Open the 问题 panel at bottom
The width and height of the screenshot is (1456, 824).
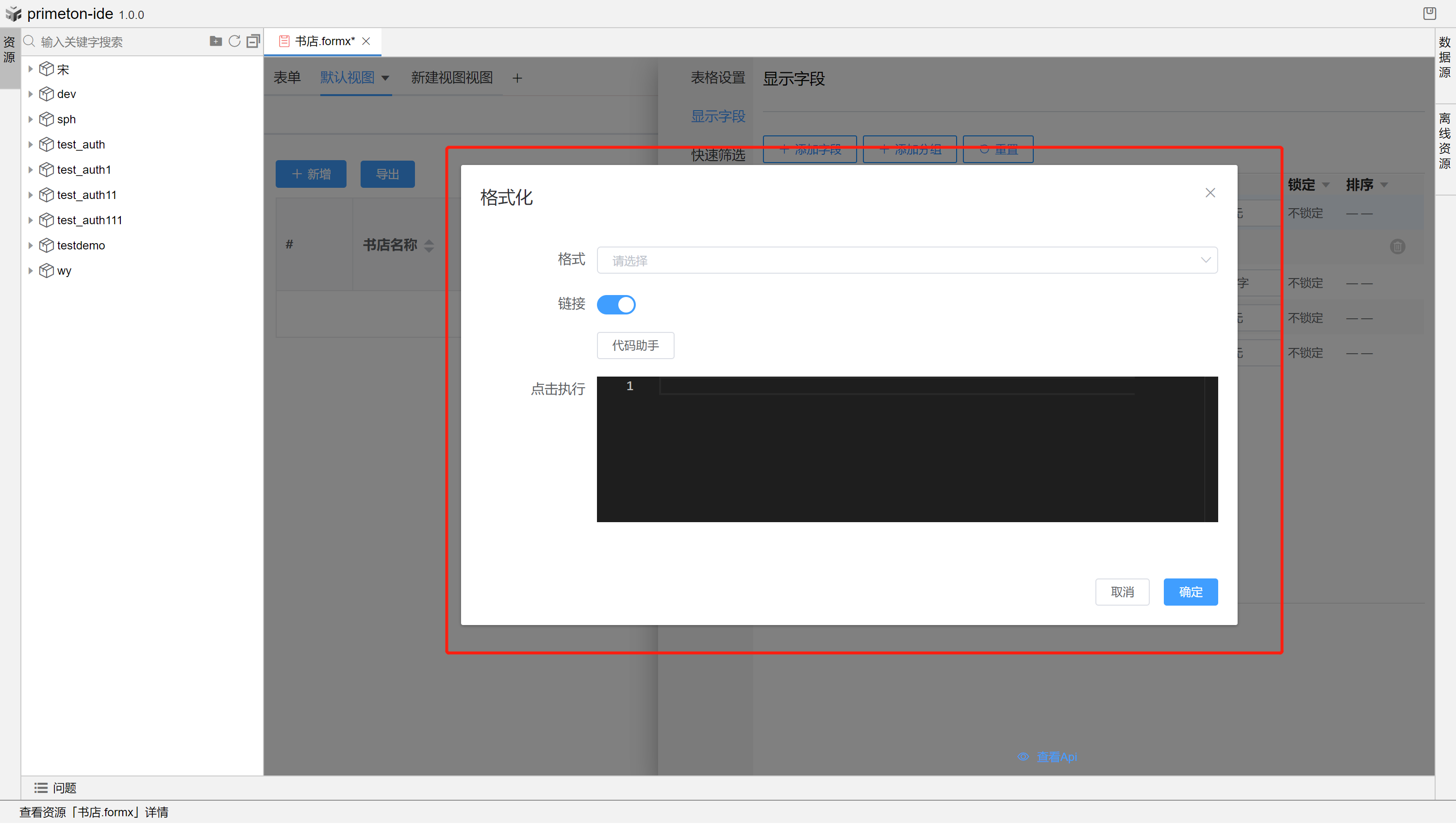pos(55,788)
